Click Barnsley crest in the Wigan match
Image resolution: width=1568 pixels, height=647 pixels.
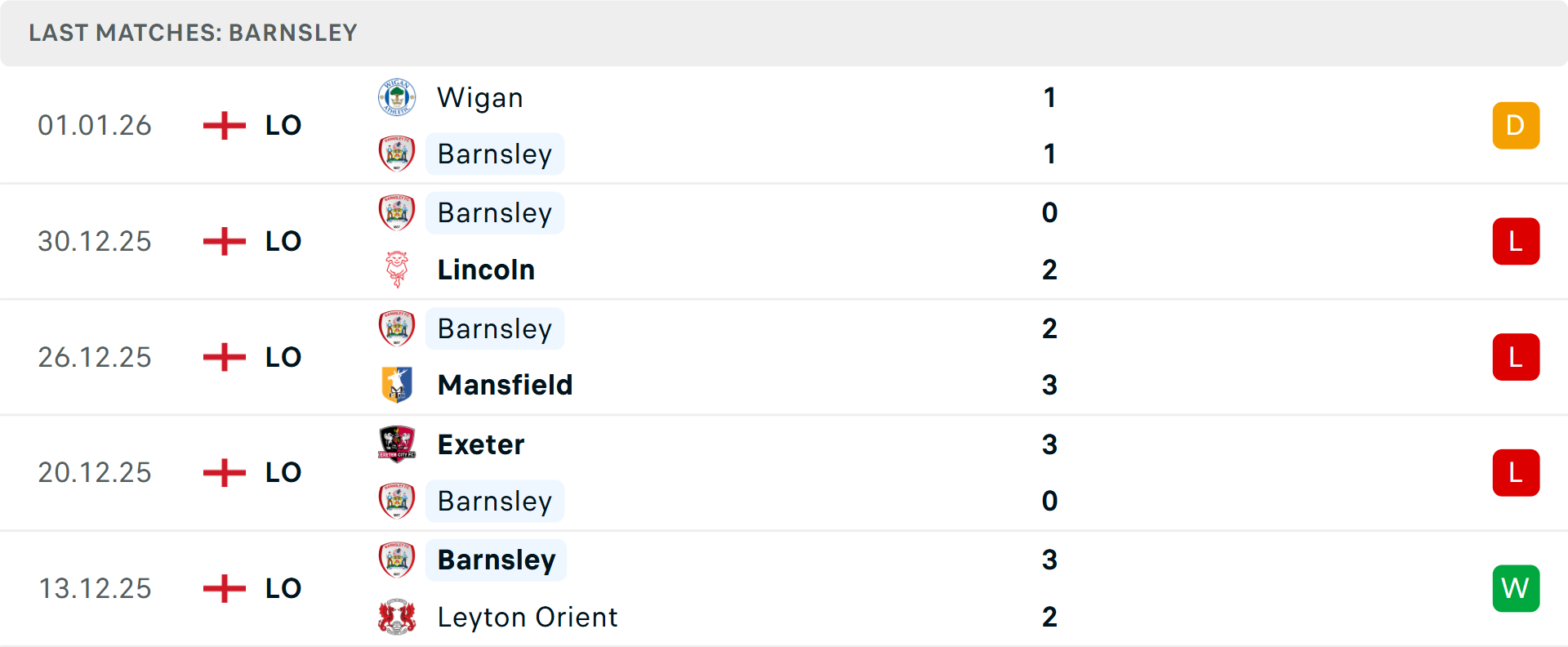pyautogui.click(x=397, y=154)
